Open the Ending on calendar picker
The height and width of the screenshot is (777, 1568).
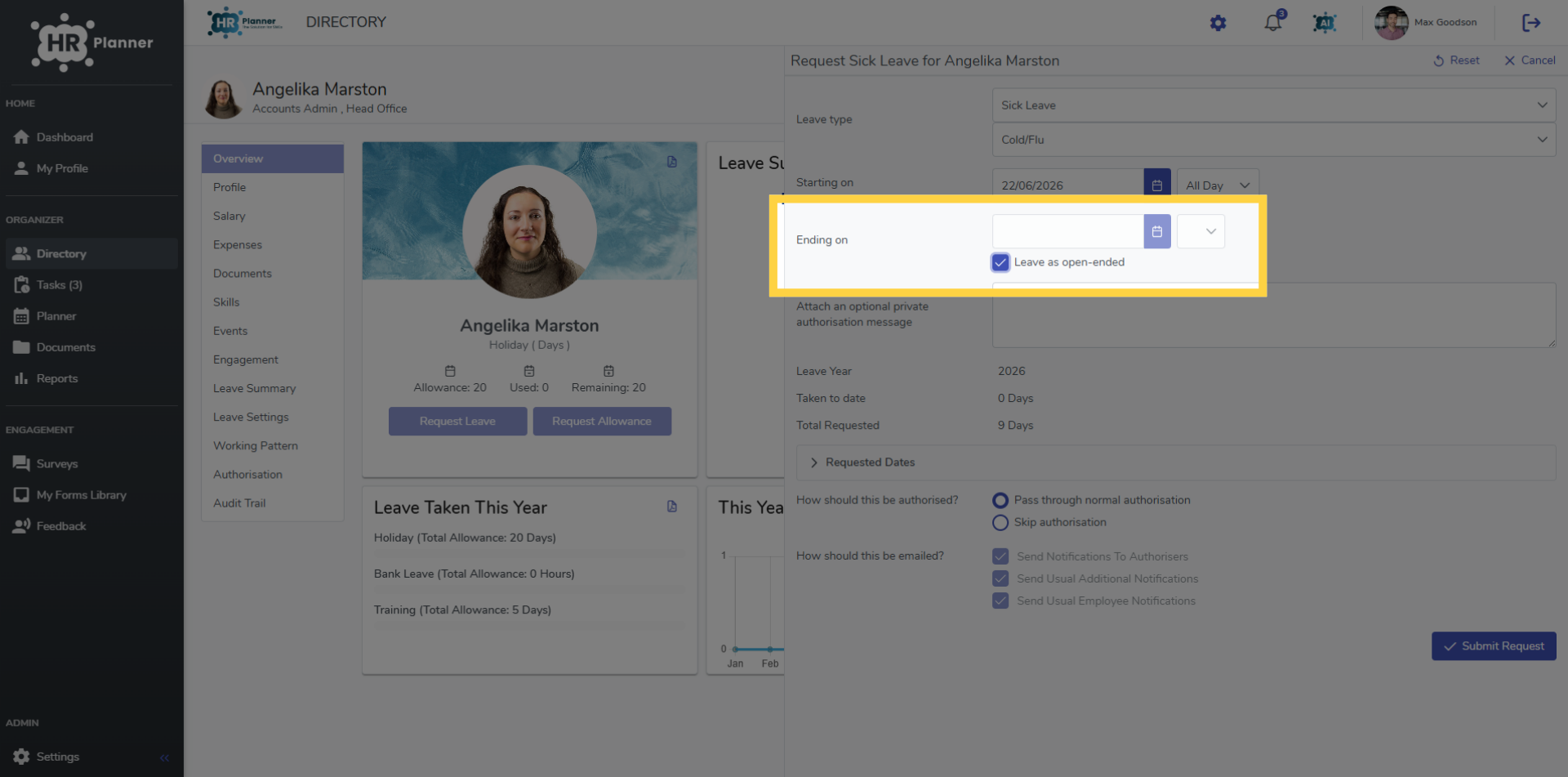[1157, 231]
